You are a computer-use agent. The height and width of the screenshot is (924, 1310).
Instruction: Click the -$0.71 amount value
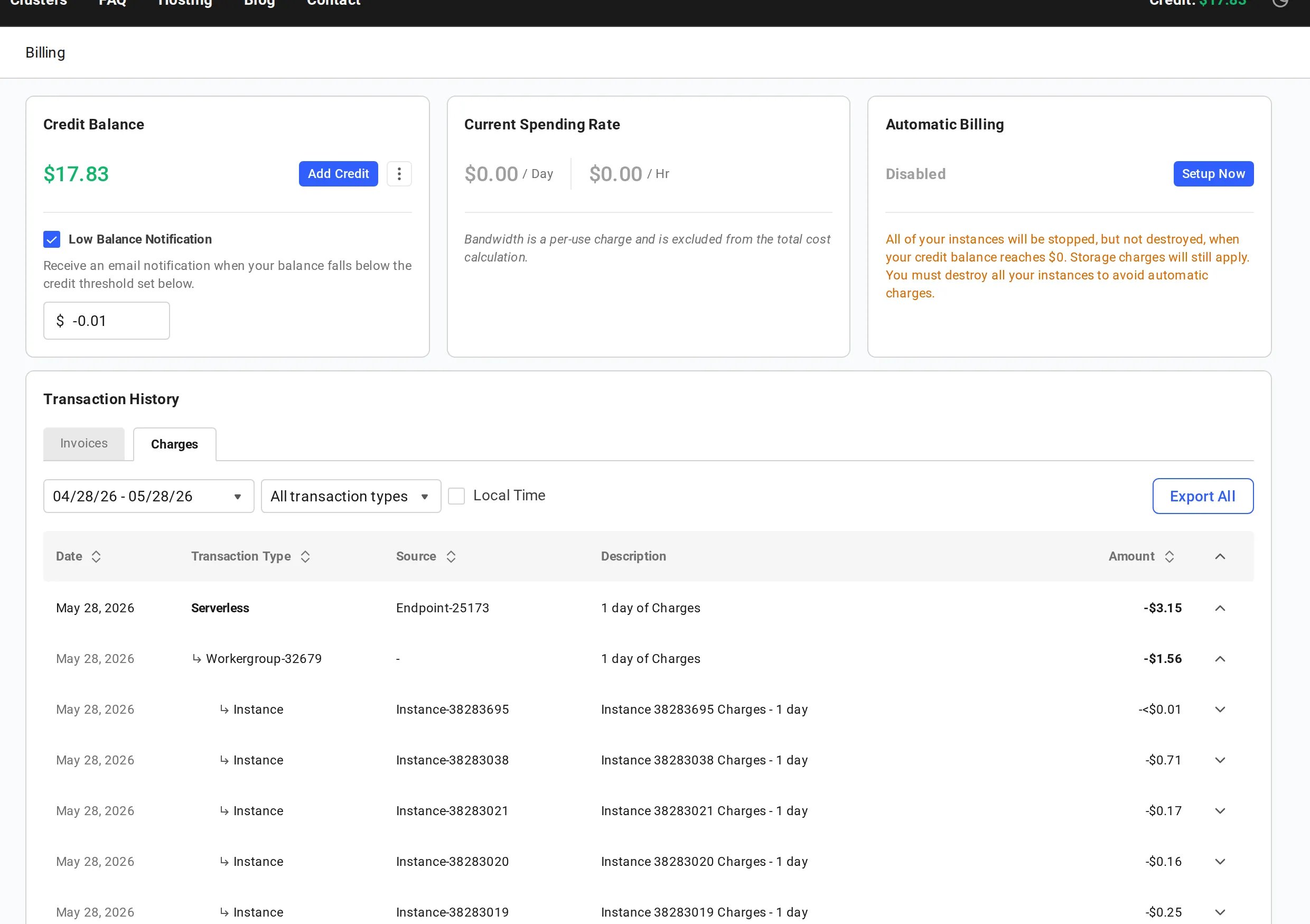(x=1163, y=760)
